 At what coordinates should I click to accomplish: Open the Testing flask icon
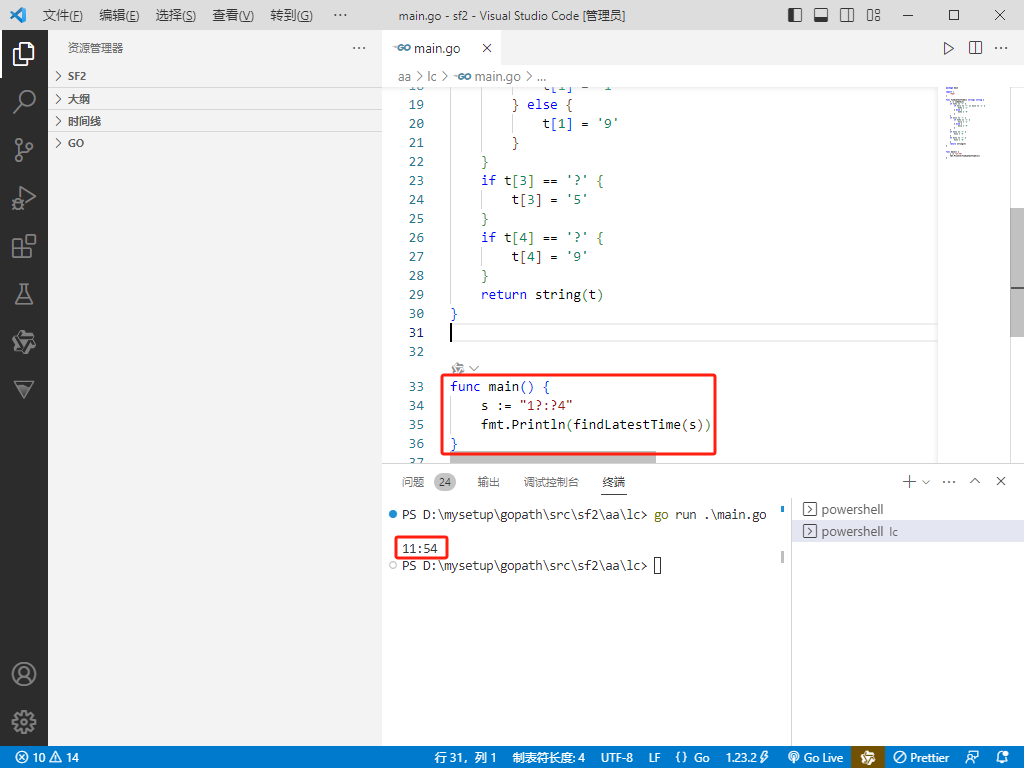24,295
